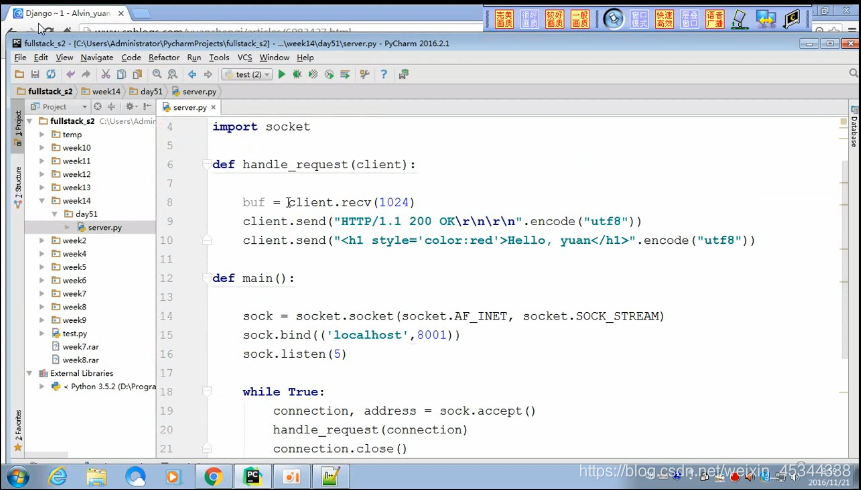The image size is (861, 490).
Task: Select server.py in the project tree
Action: point(100,227)
